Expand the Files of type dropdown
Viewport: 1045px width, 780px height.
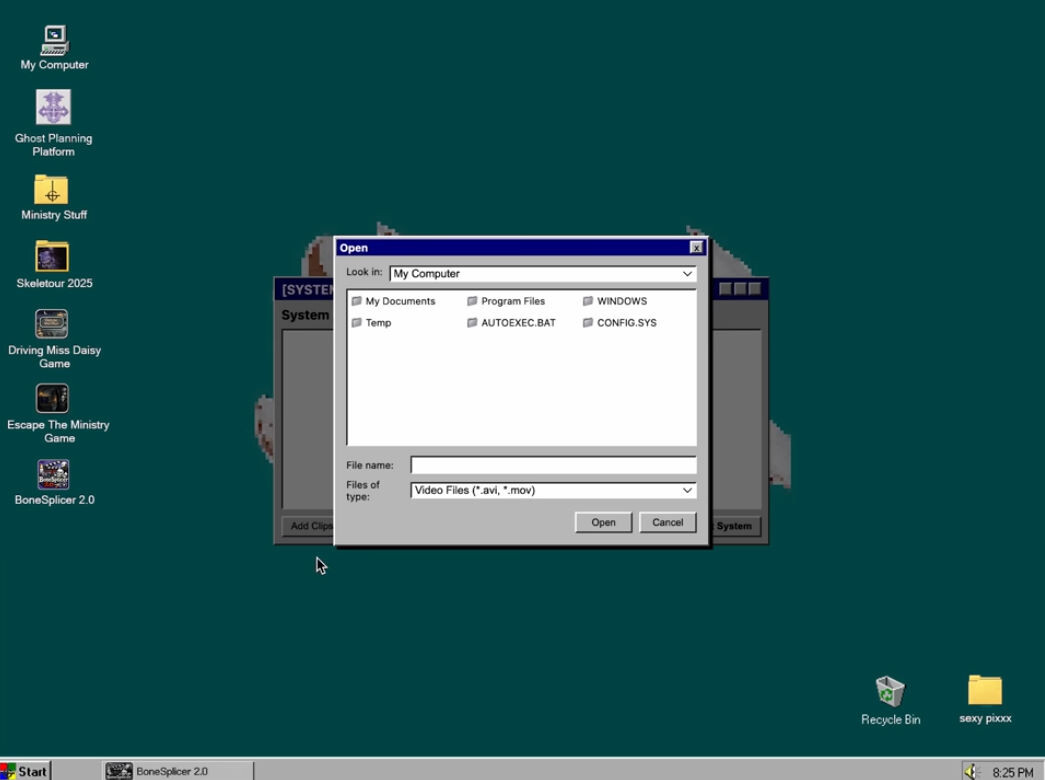[687, 490]
